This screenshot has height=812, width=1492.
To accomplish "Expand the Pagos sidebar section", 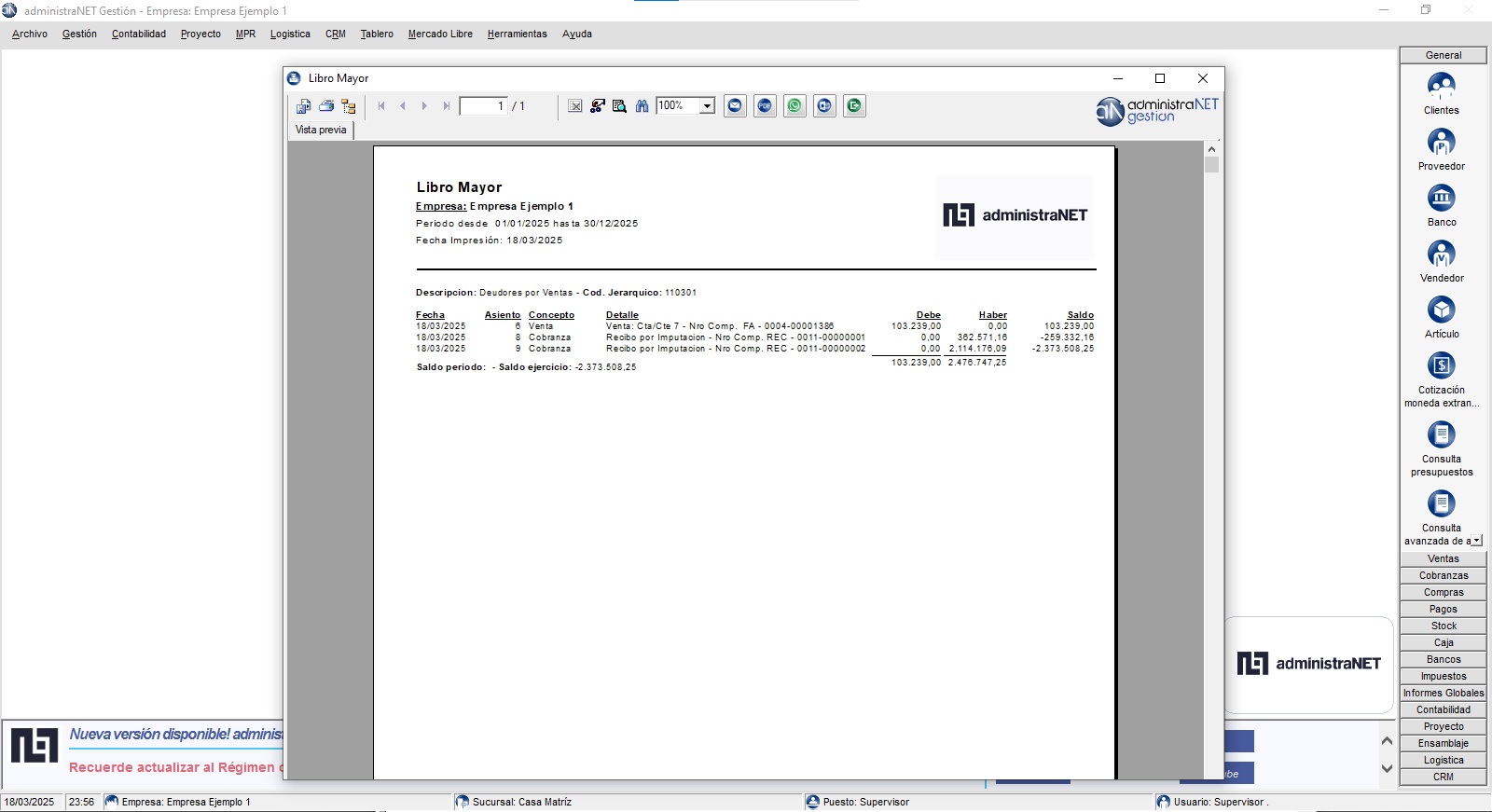I will [x=1444, y=609].
